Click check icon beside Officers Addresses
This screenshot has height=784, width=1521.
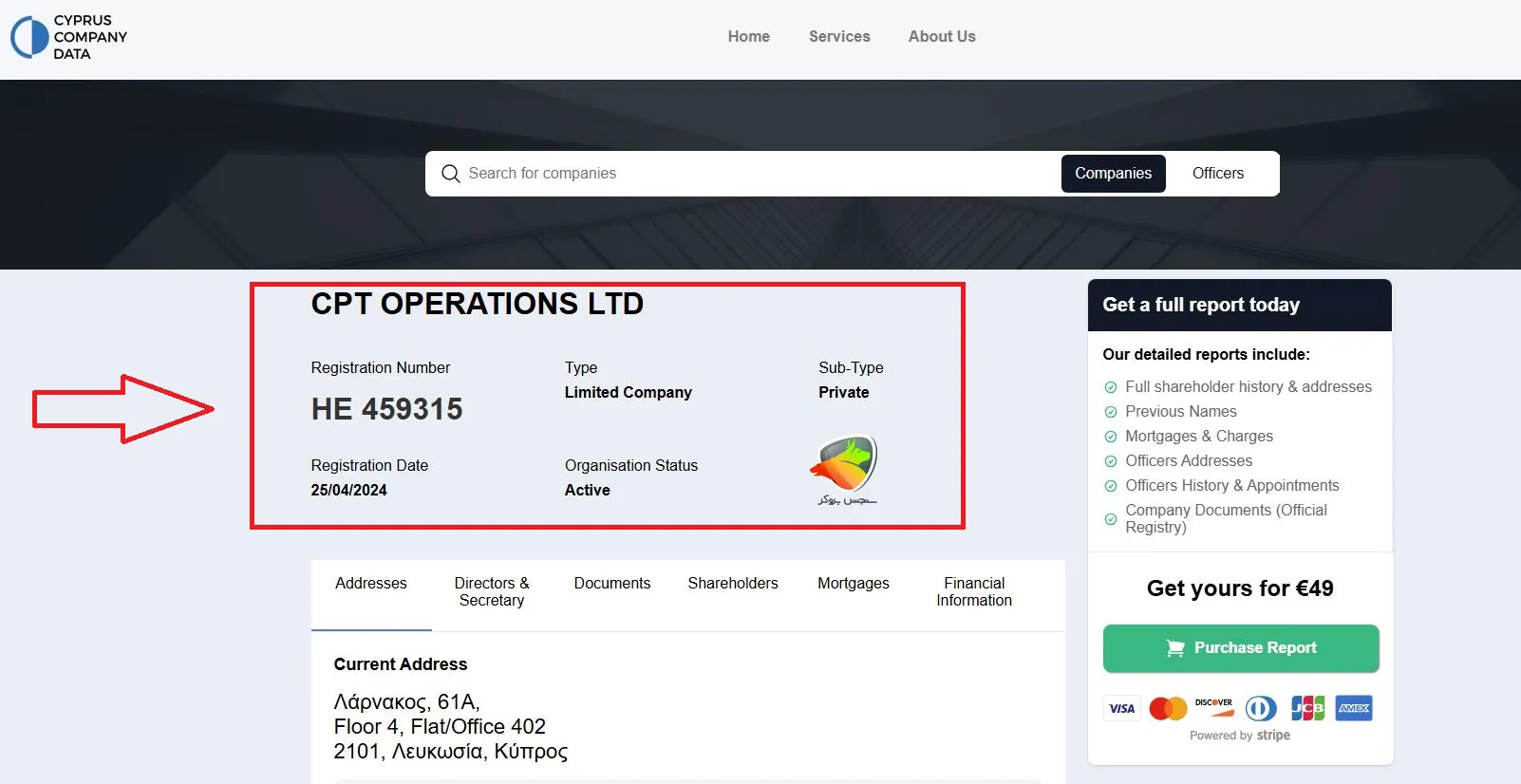tap(1110, 461)
